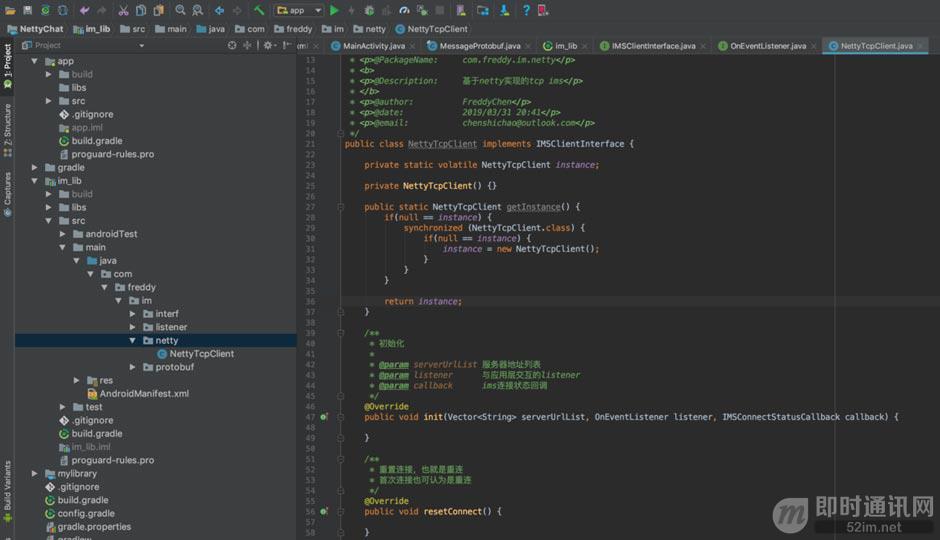This screenshot has height=540, width=940.
Task: Click the Cut scissors icon in toolbar
Action: pos(124,10)
